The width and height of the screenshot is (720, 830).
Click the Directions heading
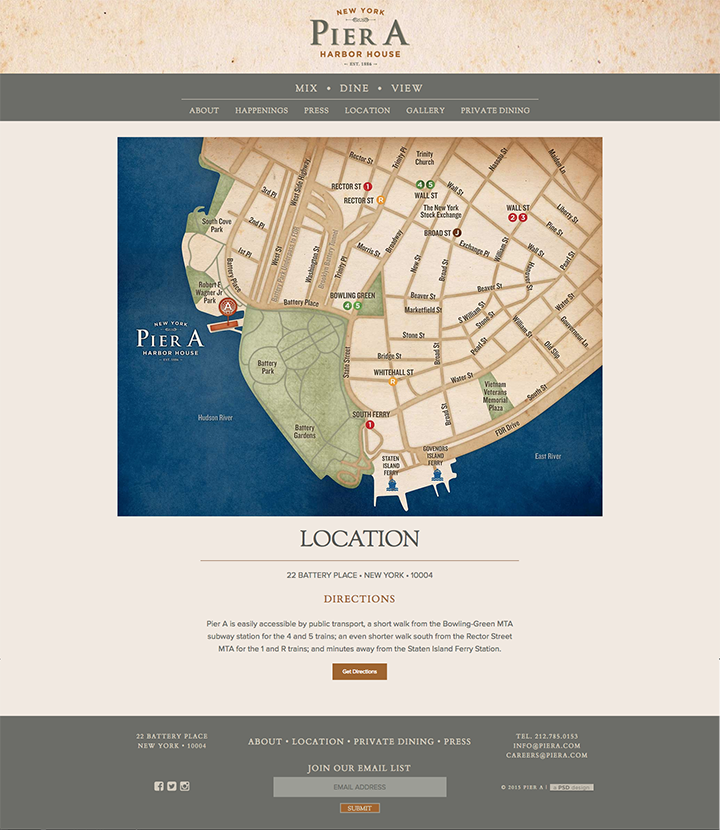pos(359,599)
